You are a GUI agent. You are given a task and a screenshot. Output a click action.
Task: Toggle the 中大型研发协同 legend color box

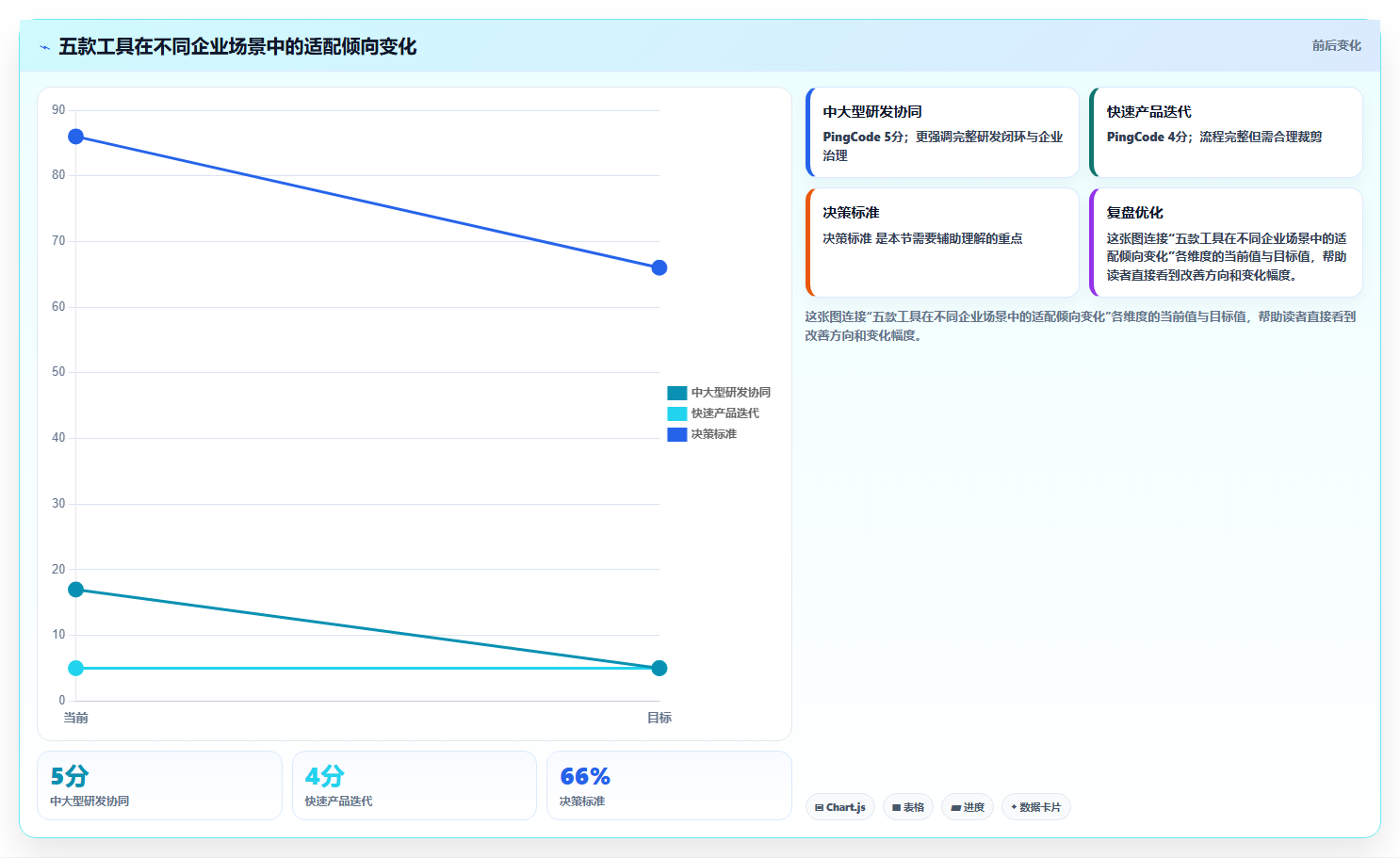676,393
